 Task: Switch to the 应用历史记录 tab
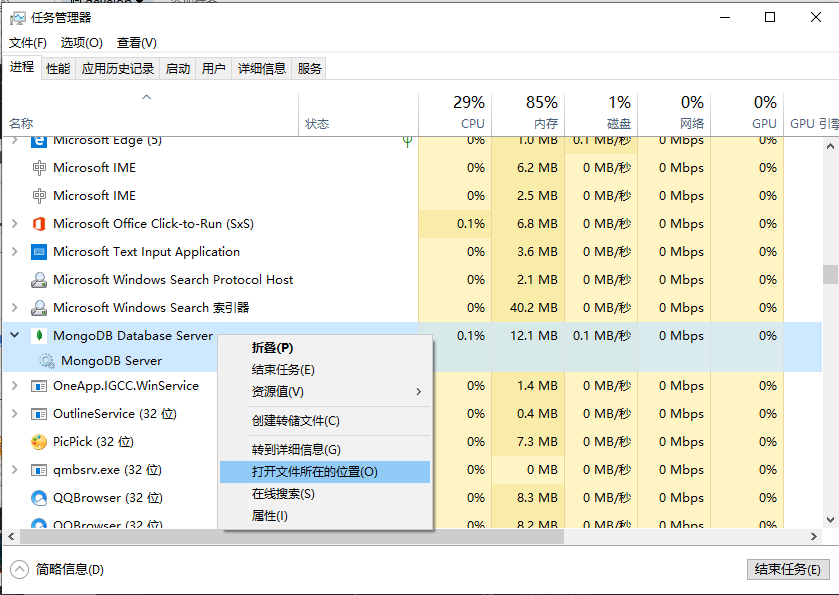click(x=118, y=68)
